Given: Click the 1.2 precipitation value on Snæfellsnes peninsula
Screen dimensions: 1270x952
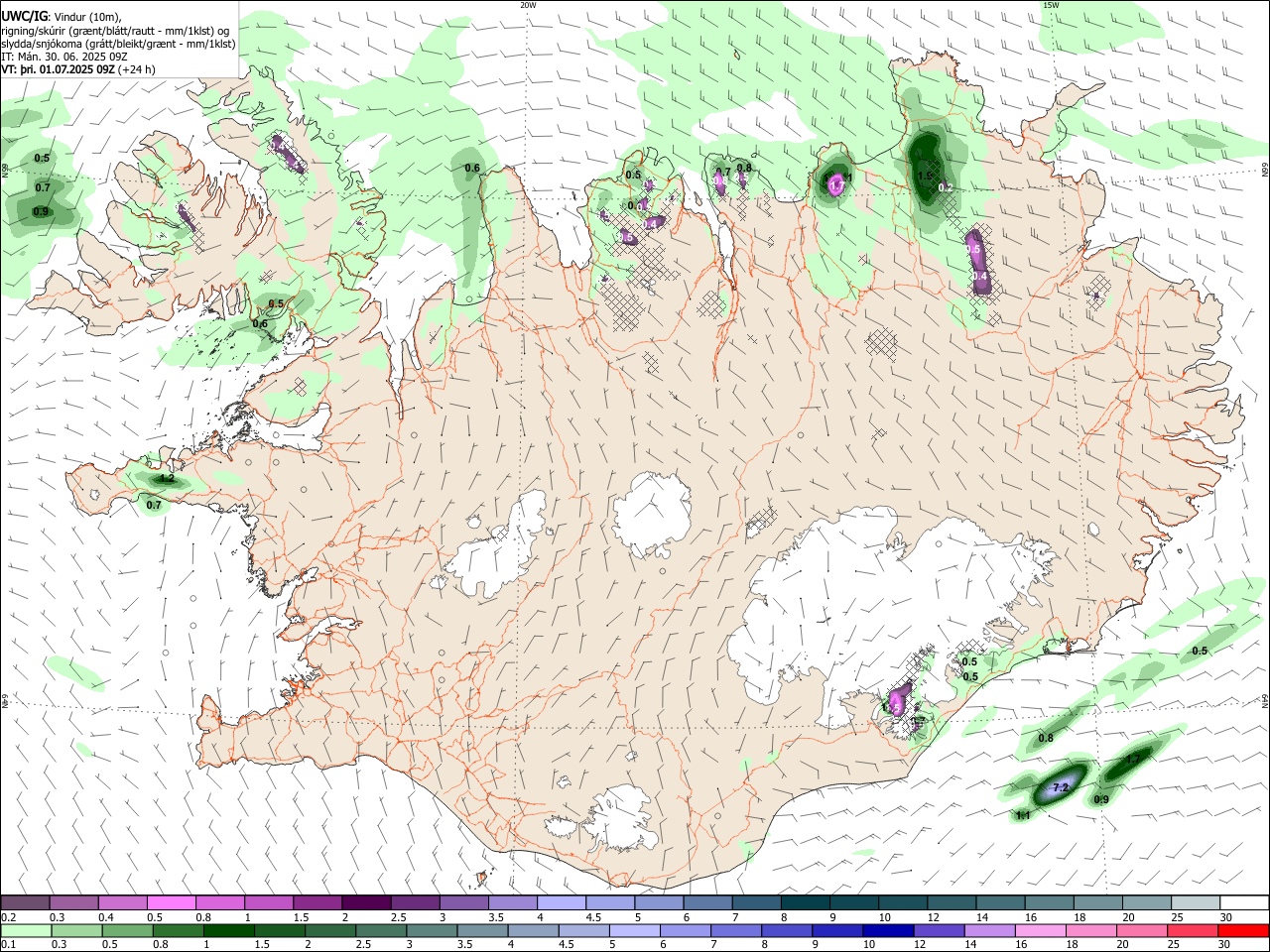Looking at the screenshot, I should point(167,479).
